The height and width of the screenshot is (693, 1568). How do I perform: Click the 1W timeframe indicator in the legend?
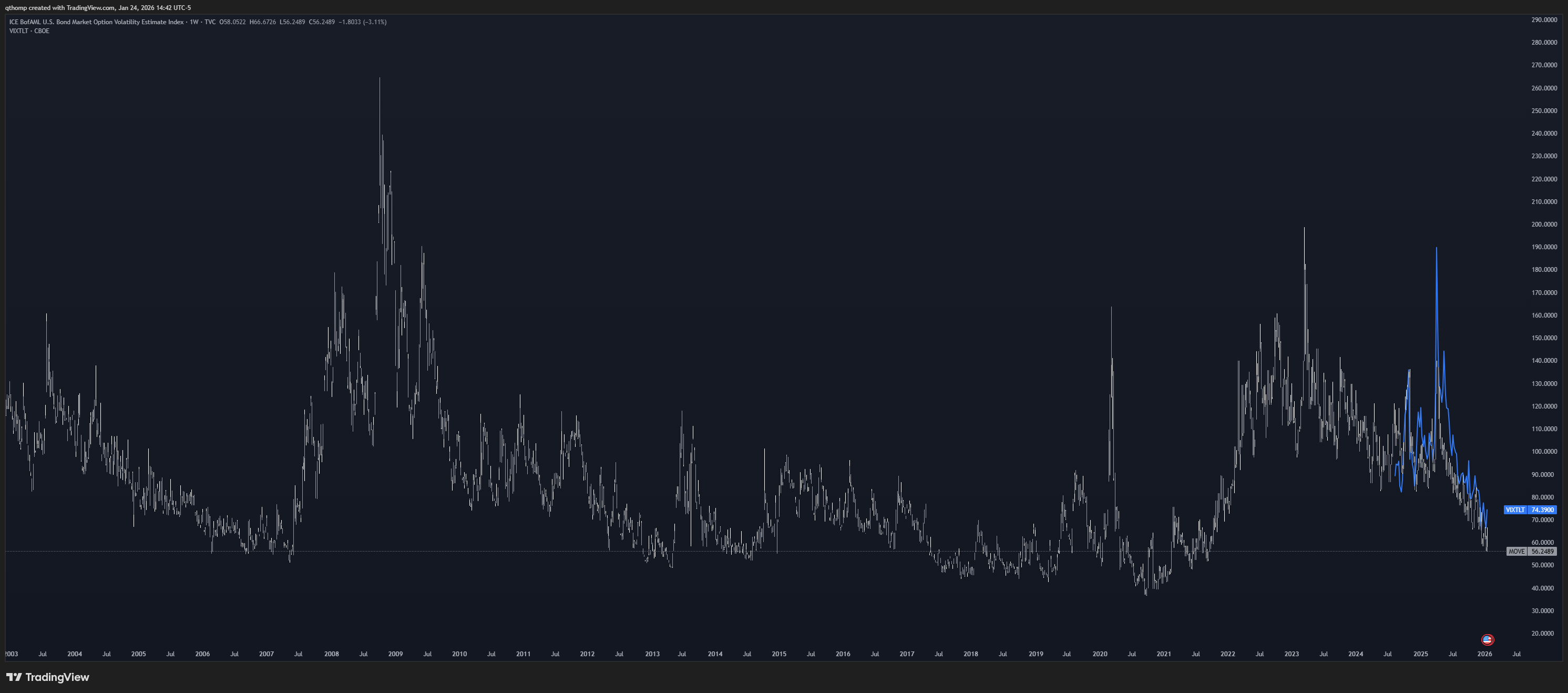point(194,22)
